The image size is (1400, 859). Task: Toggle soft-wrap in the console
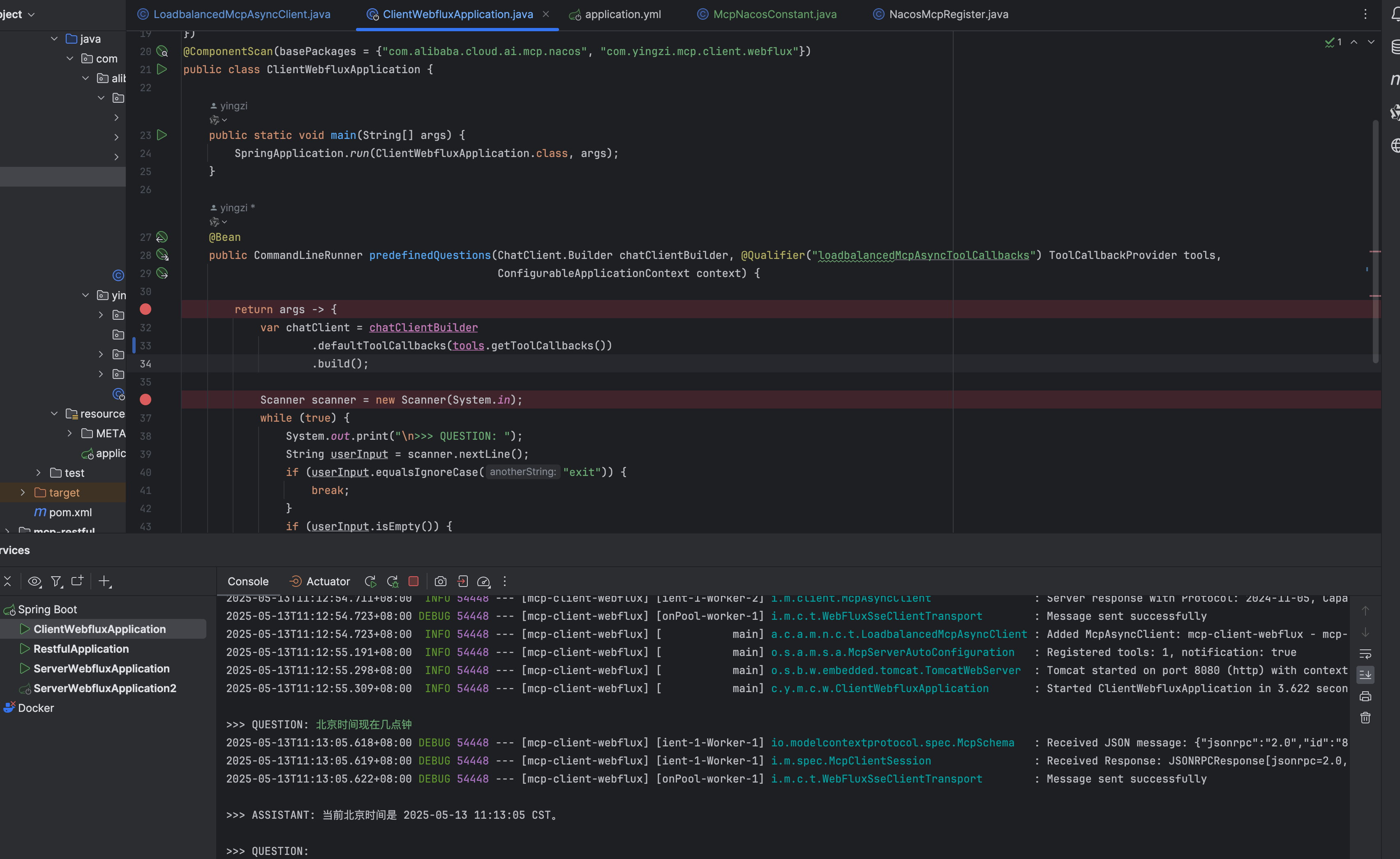1365,654
